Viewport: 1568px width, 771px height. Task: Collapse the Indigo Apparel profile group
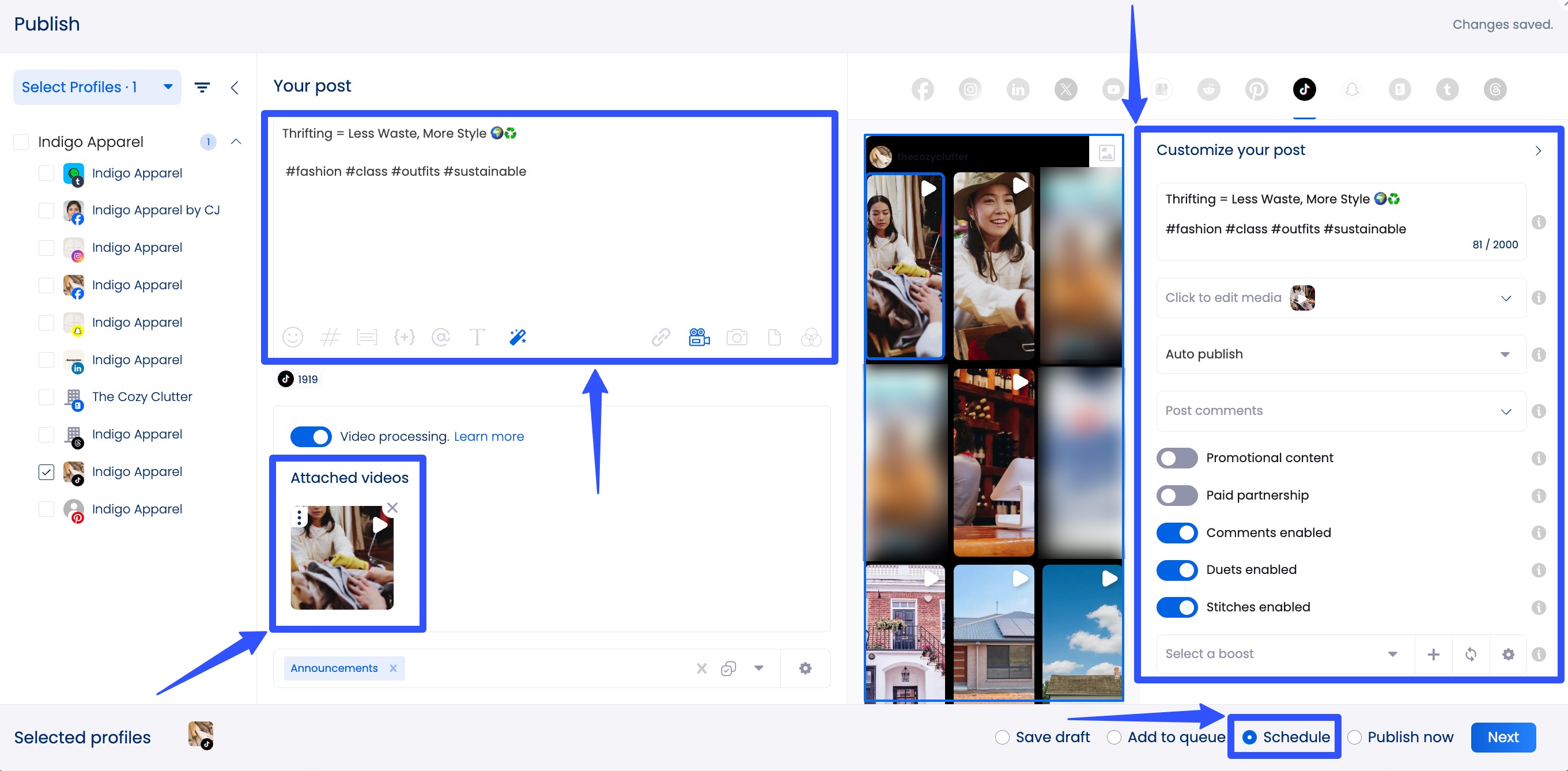(237, 142)
